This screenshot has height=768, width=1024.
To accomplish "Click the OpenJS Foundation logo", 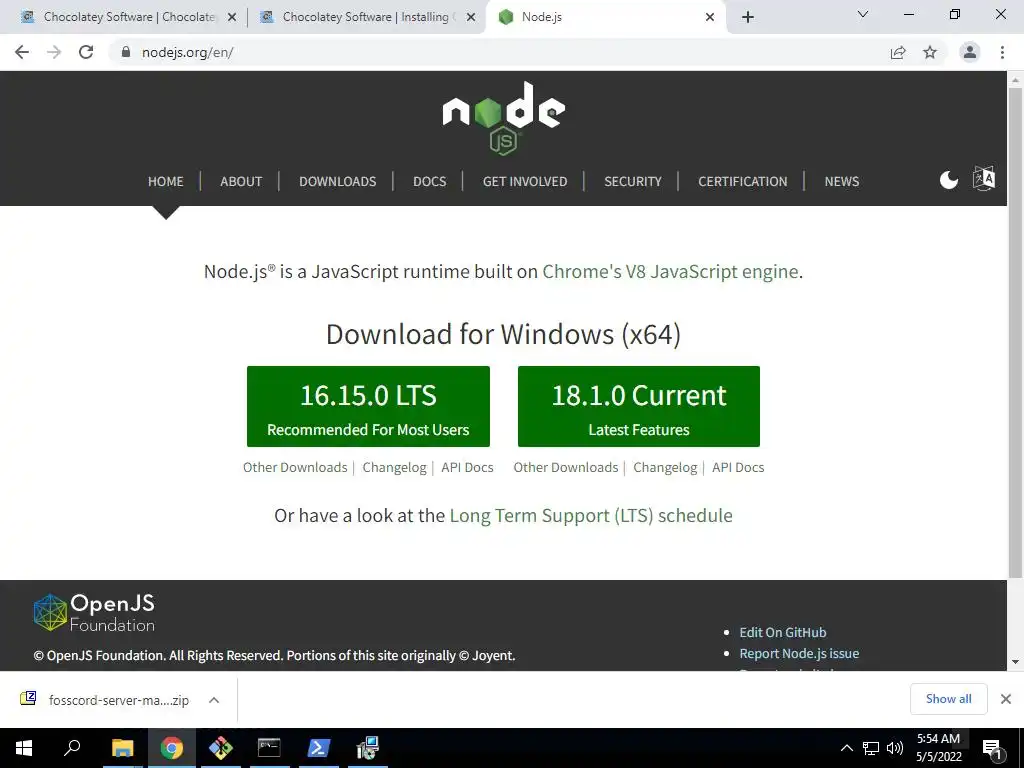I will 94,613.
